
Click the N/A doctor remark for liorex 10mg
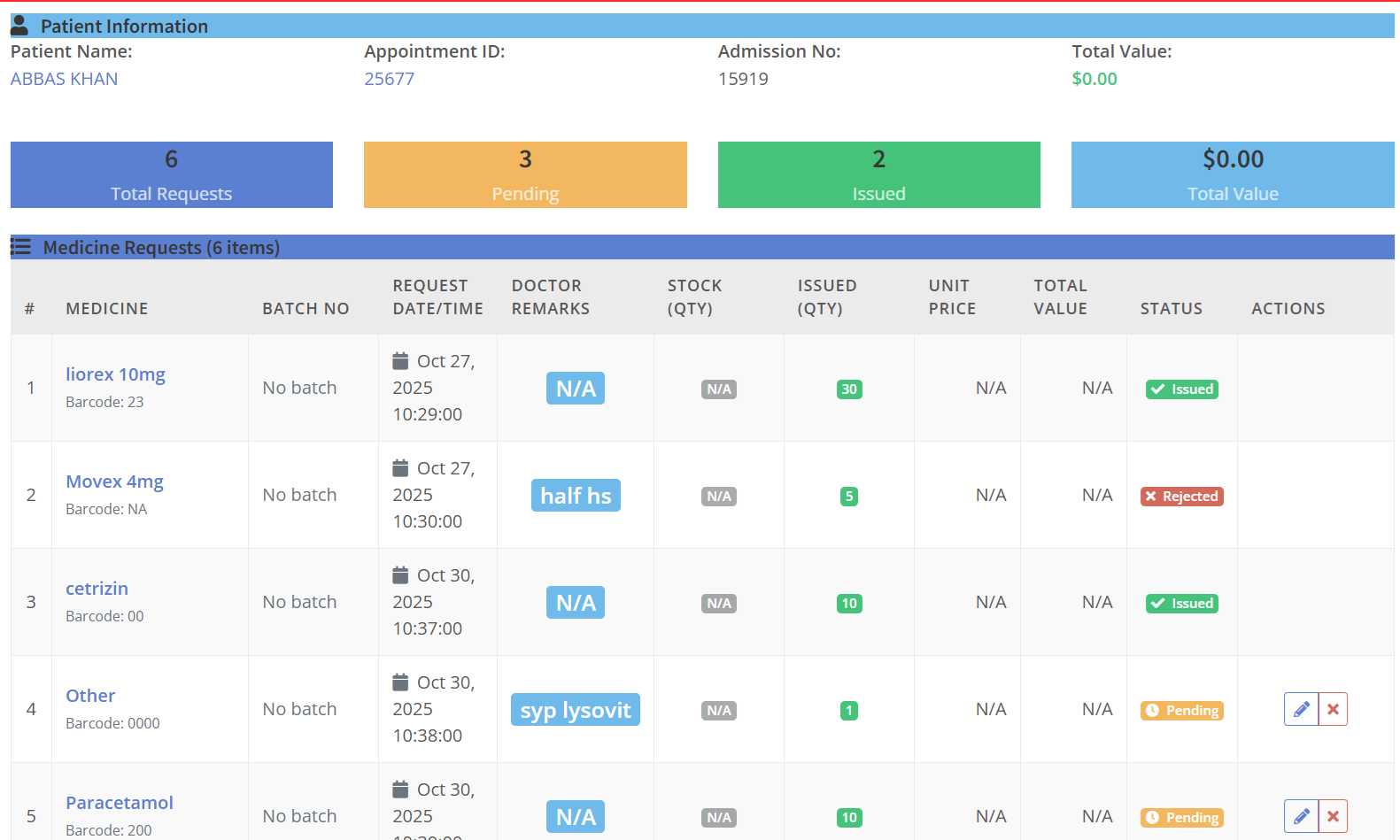(x=576, y=389)
